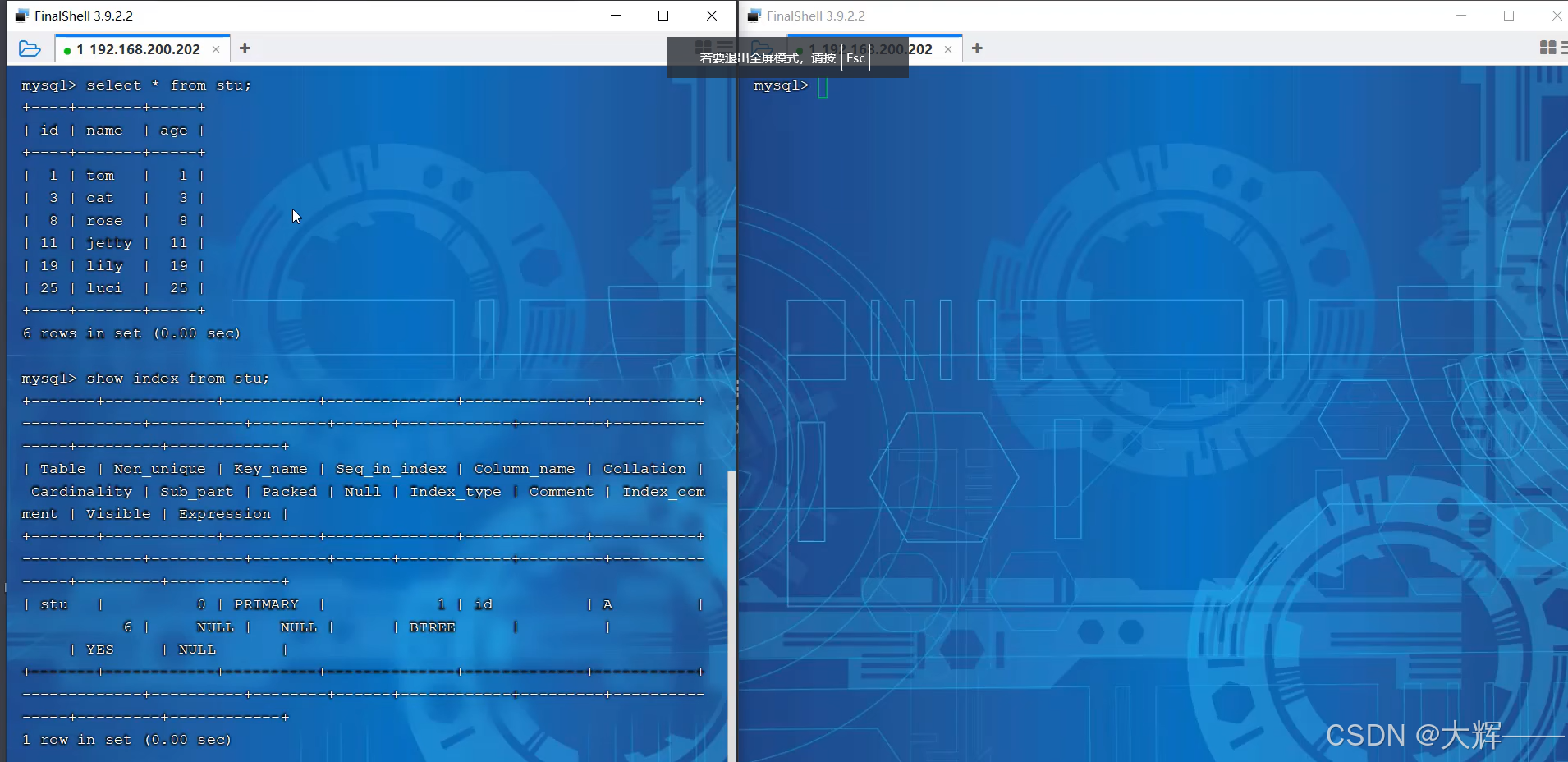This screenshot has width=1568, height=762.
Task: Click the 'tom' name cell
Action: pyautogui.click(x=100, y=176)
